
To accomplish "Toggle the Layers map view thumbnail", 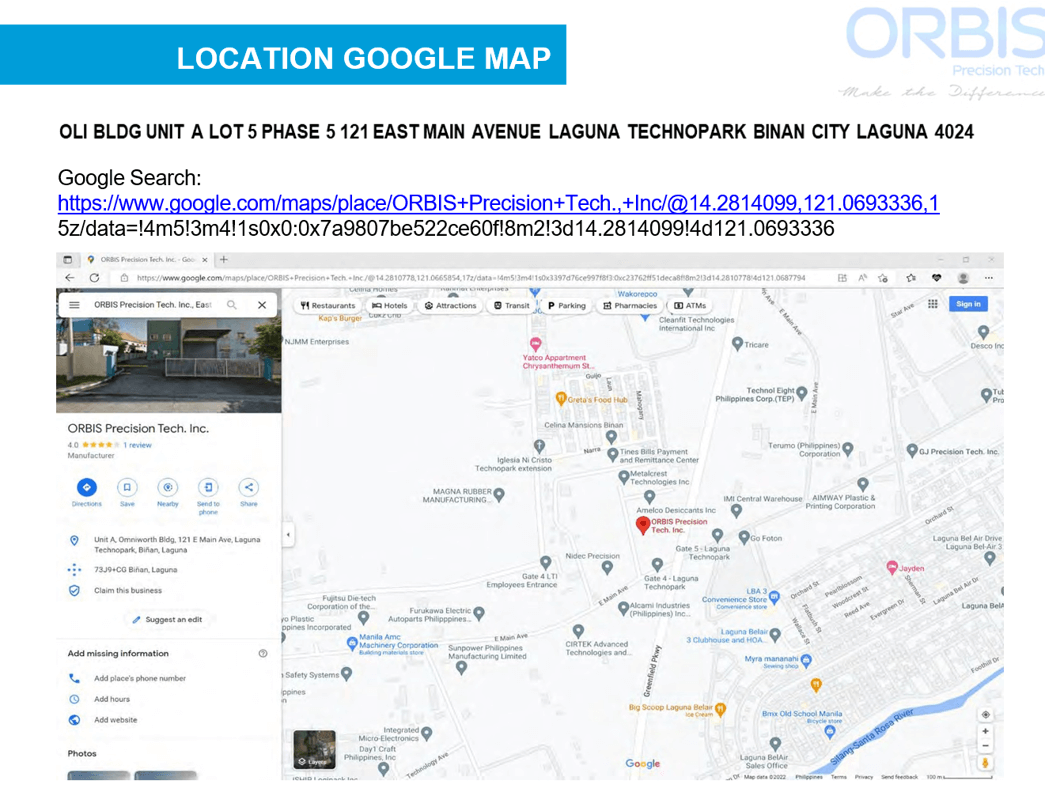I will (314, 750).
